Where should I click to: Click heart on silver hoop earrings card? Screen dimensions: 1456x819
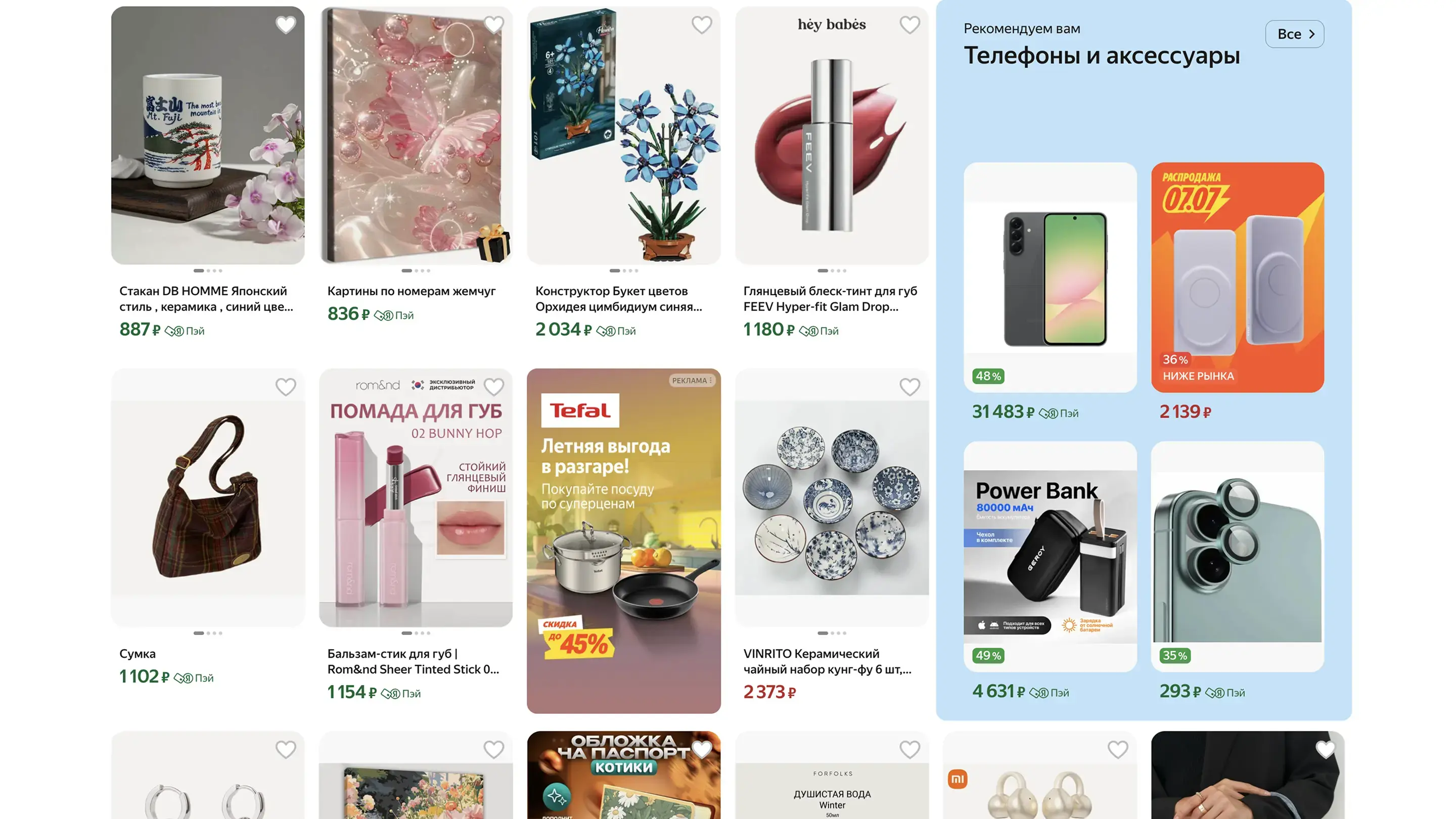[286, 749]
